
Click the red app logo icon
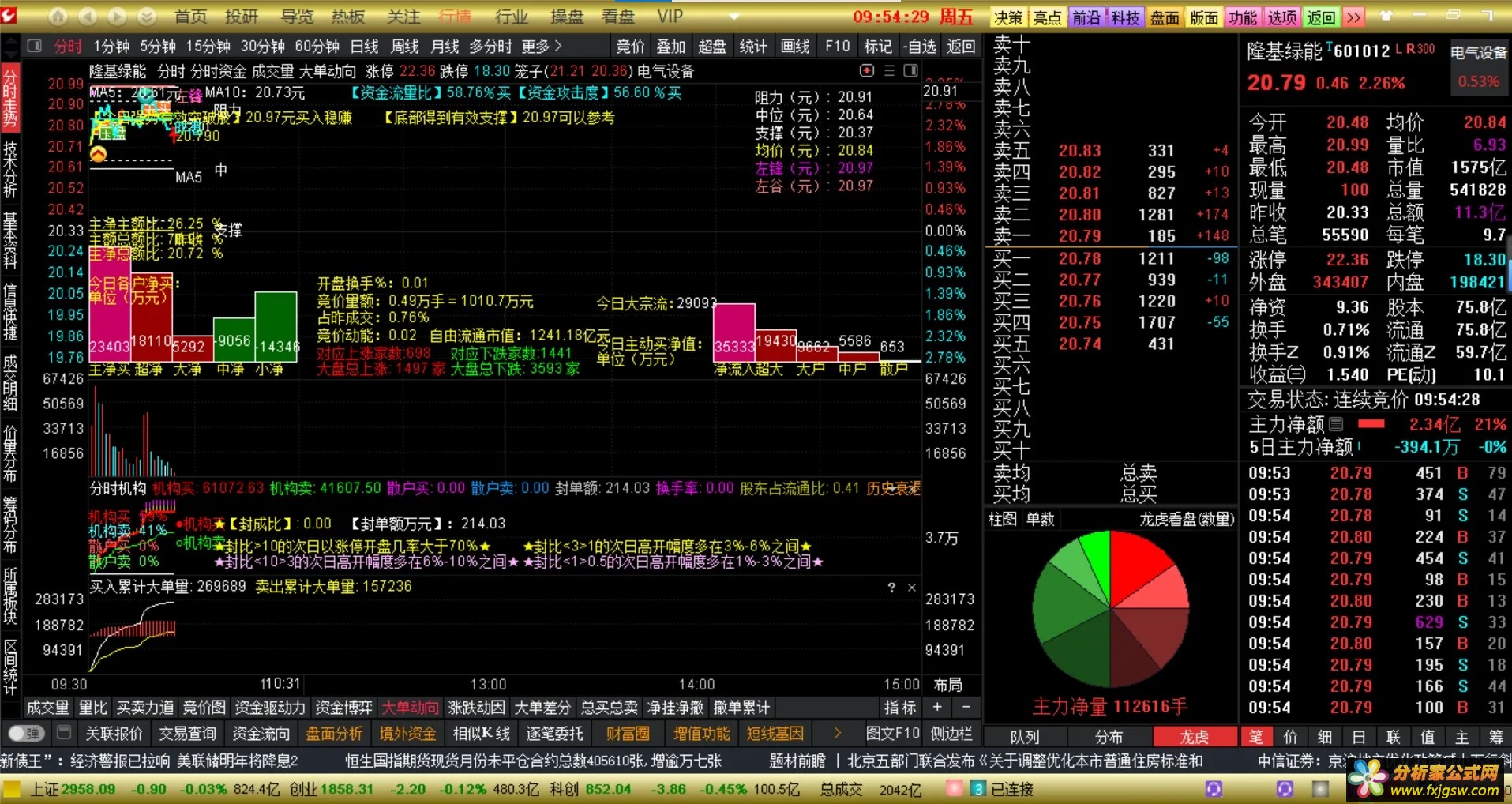9,15
